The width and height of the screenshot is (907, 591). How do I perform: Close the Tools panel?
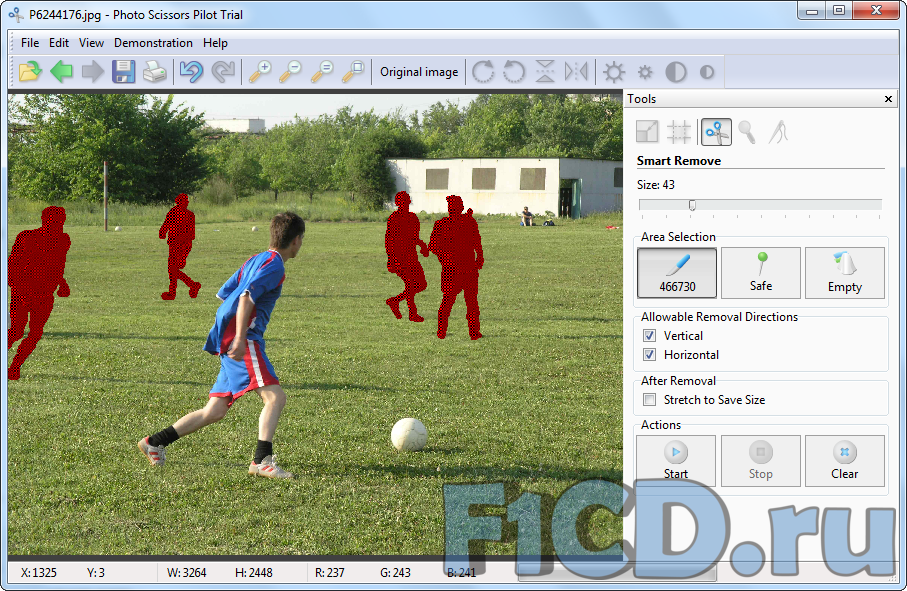coord(888,99)
